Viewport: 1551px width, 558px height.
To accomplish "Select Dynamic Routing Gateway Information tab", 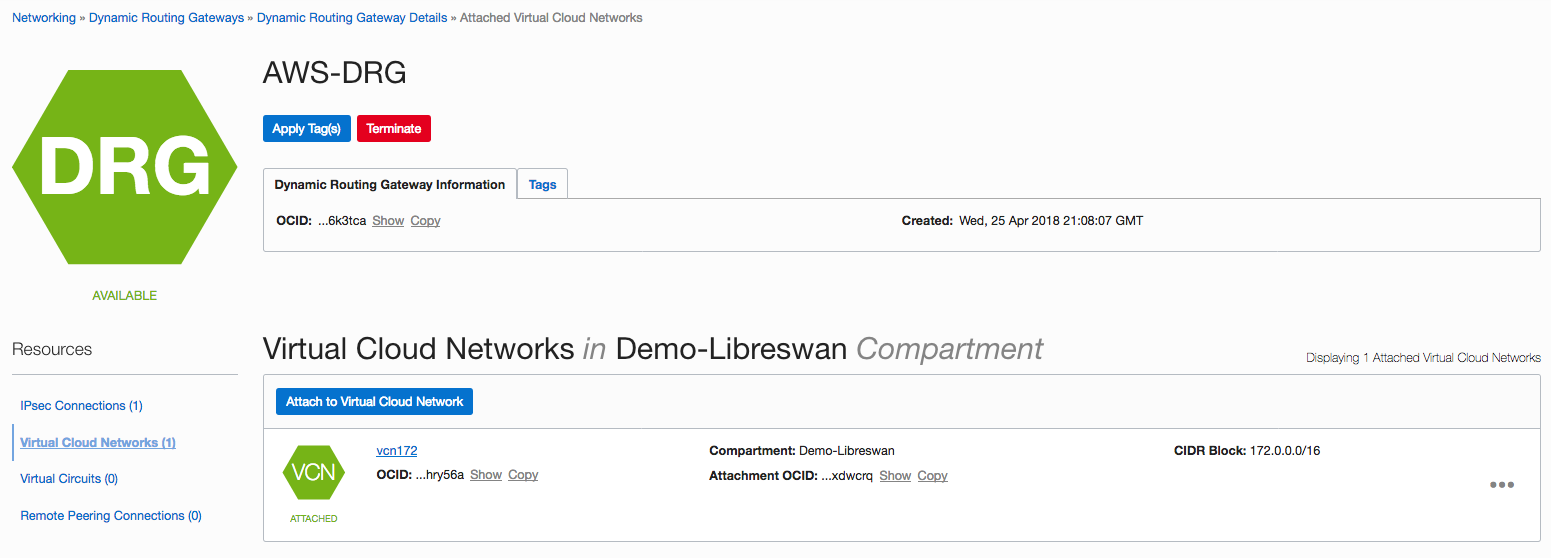I will point(390,184).
